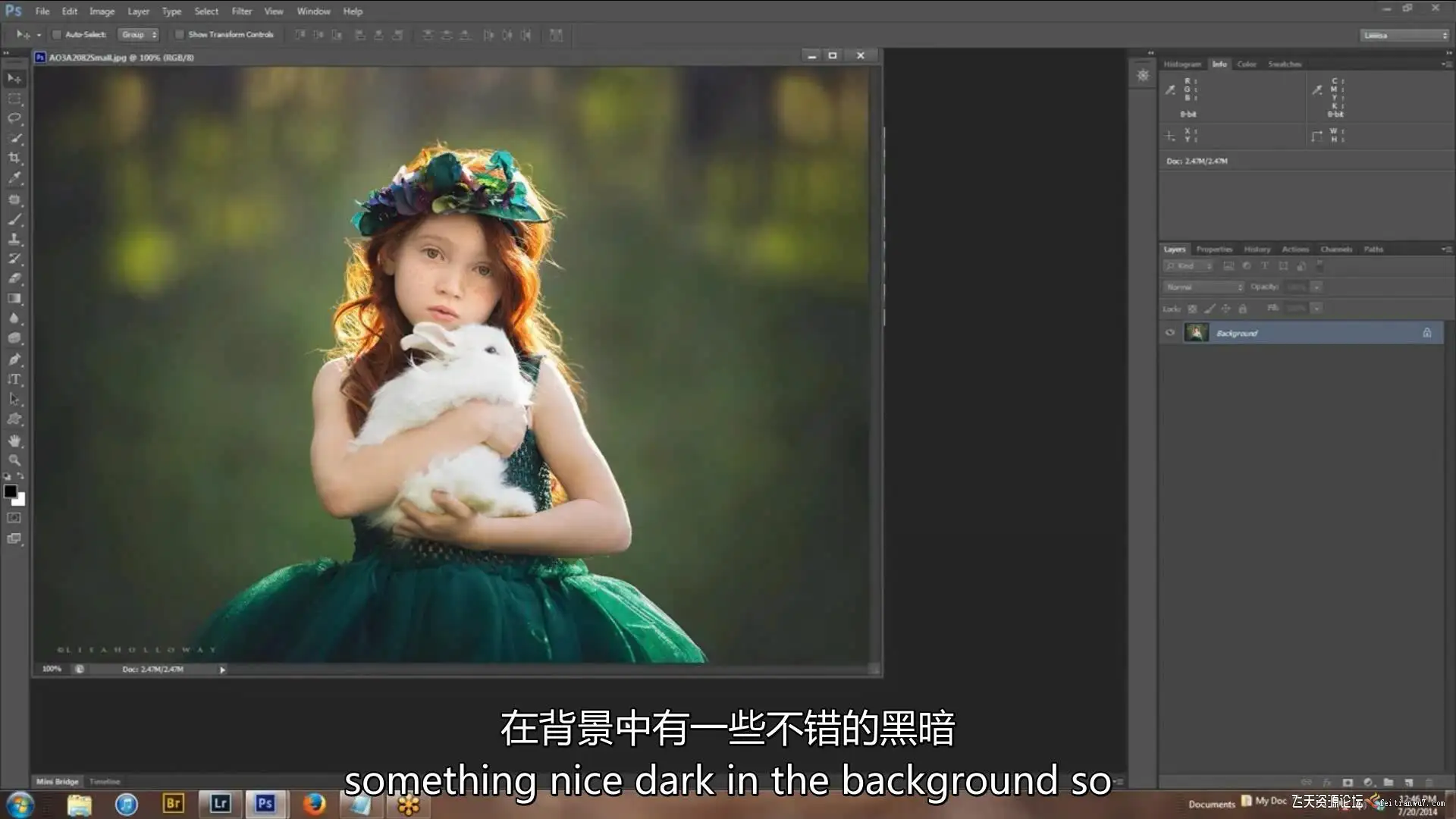Select the Brush tool
Image resolution: width=1456 pixels, height=819 pixels.
pos(14,219)
